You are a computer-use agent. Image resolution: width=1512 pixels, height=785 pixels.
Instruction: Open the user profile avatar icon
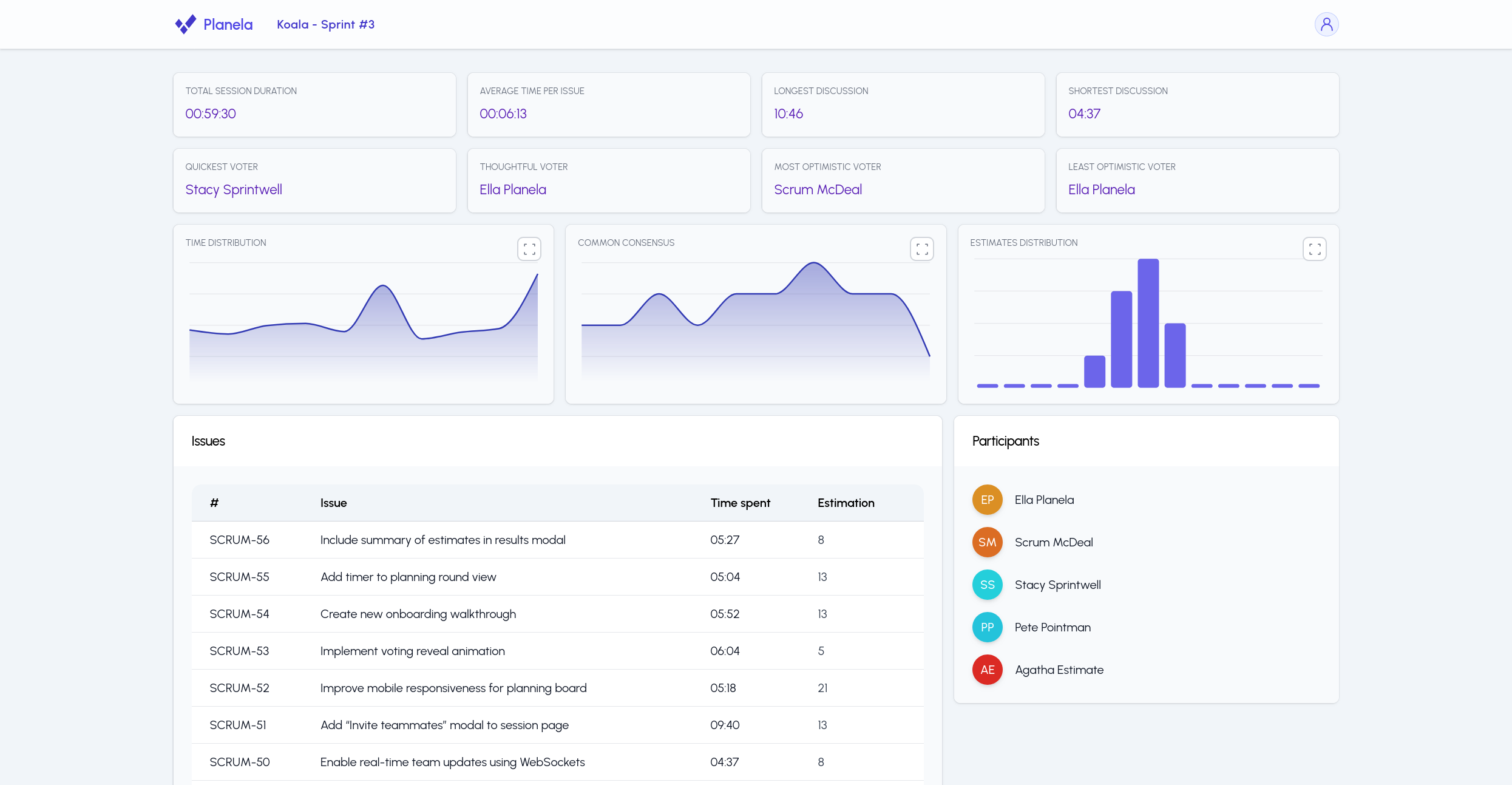click(1327, 24)
